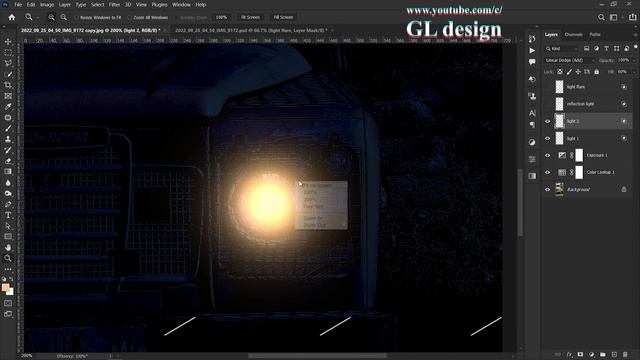Hide the Color Lookup 1 layer
Screen dimensions: 640x360
(x=547, y=172)
